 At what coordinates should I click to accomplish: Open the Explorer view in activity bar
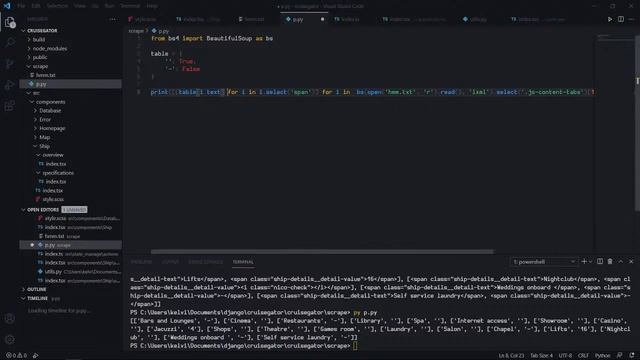9,22
